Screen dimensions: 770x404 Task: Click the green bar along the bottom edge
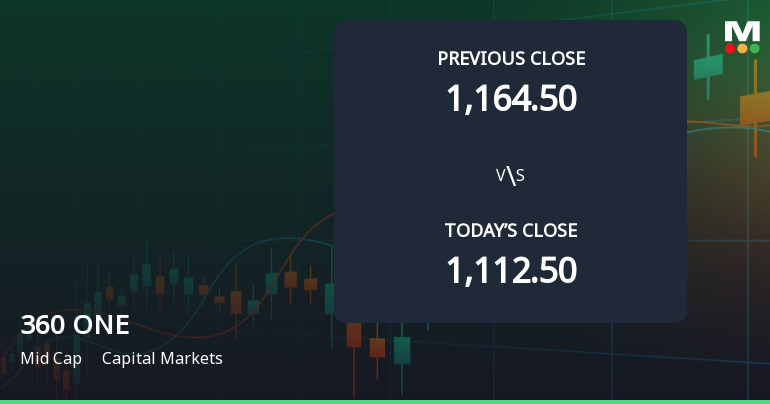pos(385,401)
